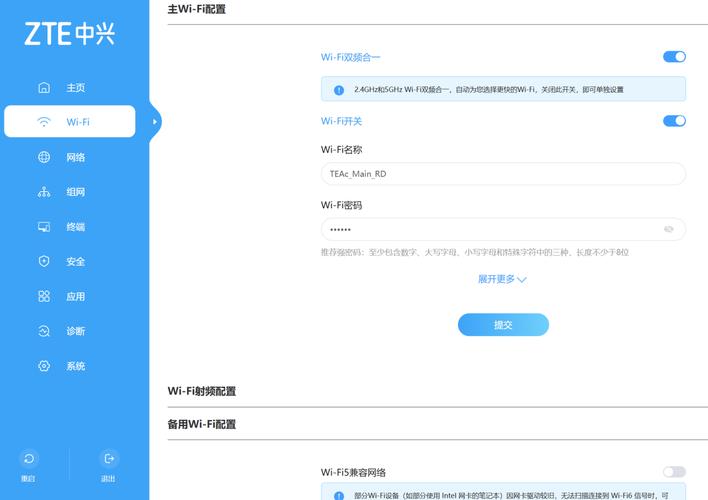Turn off the Wi-Fi开关 toggle
This screenshot has height=500, width=708.
[674, 121]
